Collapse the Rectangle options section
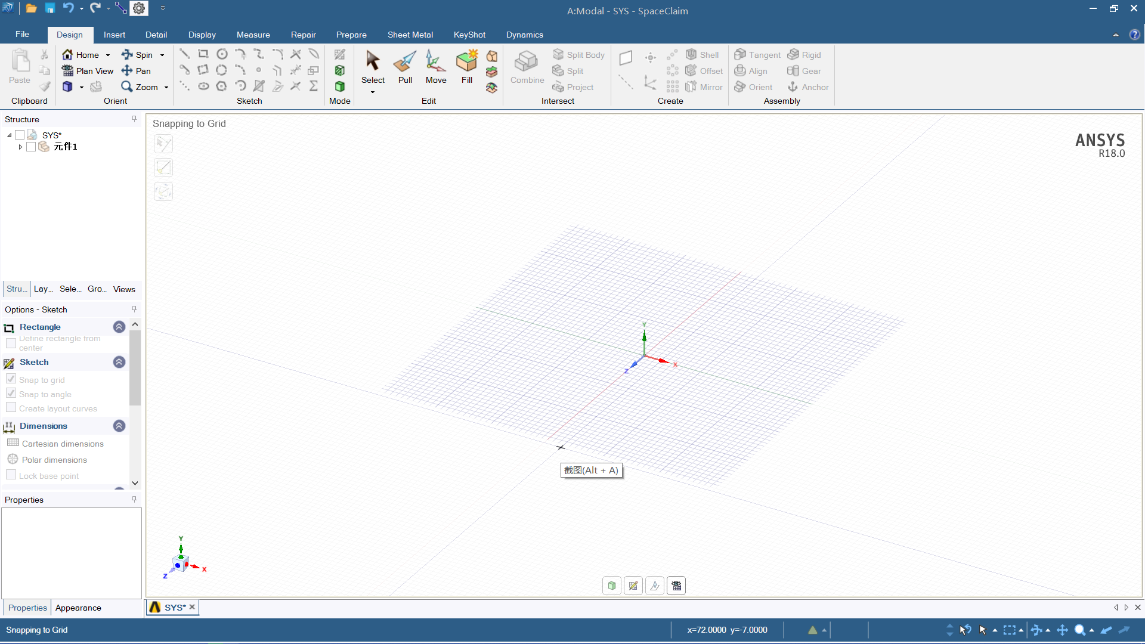Image resolution: width=1145 pixels, height=644 pixels. pyautogui.click(x=119, y=327)
